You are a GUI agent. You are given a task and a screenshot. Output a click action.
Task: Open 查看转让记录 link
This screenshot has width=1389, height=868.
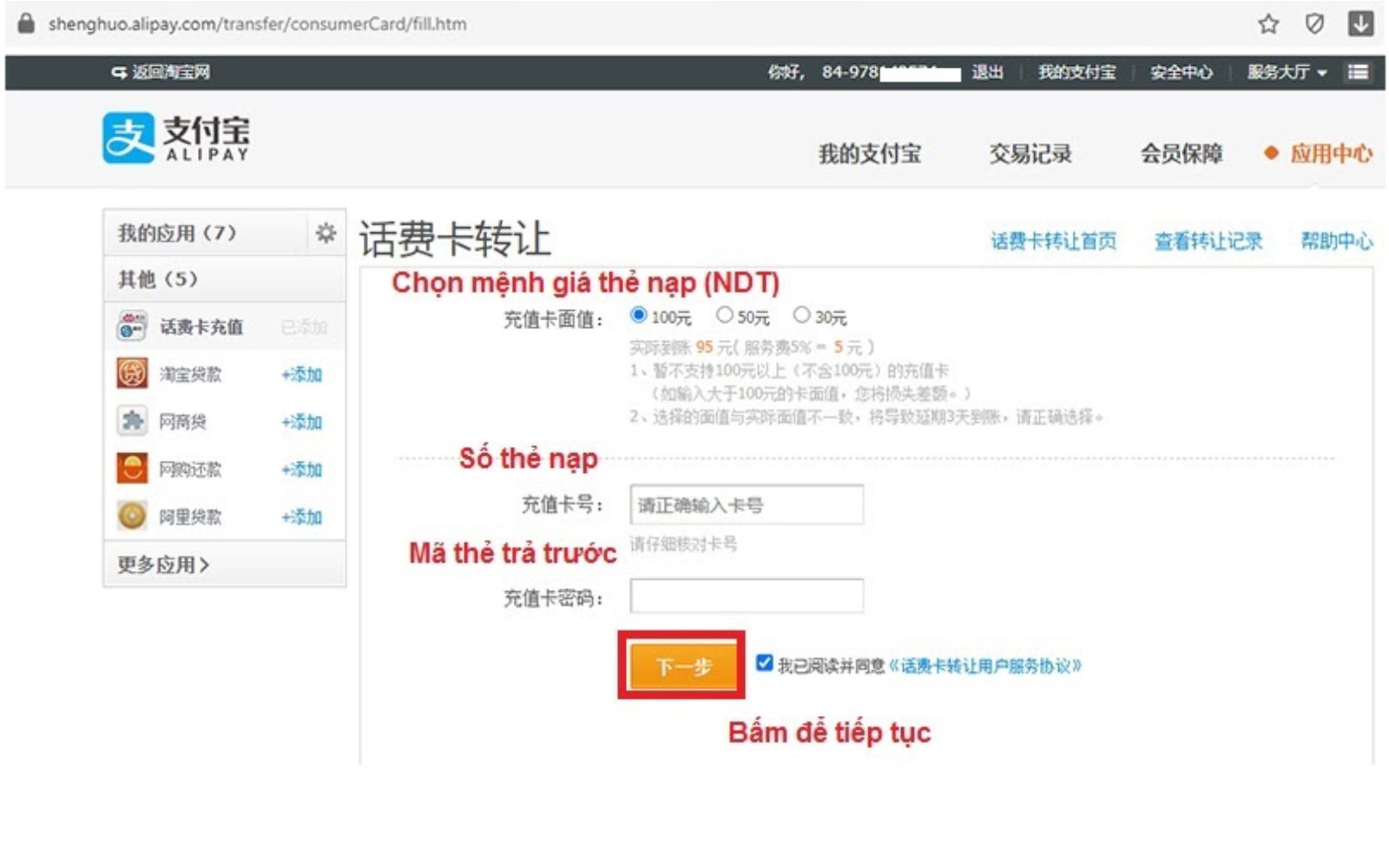tap(1208, 241)
